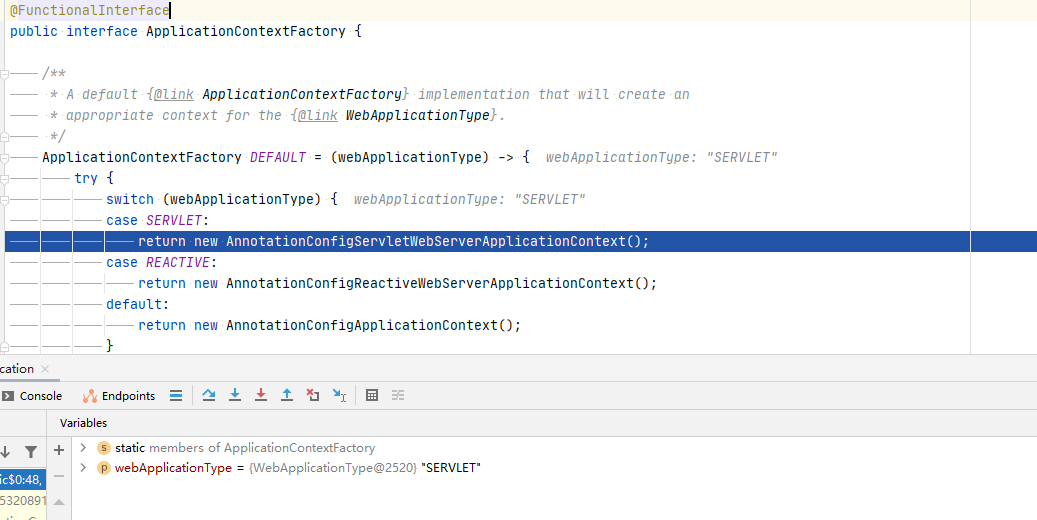Collapse the Javadoc comment at the /** line
1037x520 pixels.
click(4, 73)
